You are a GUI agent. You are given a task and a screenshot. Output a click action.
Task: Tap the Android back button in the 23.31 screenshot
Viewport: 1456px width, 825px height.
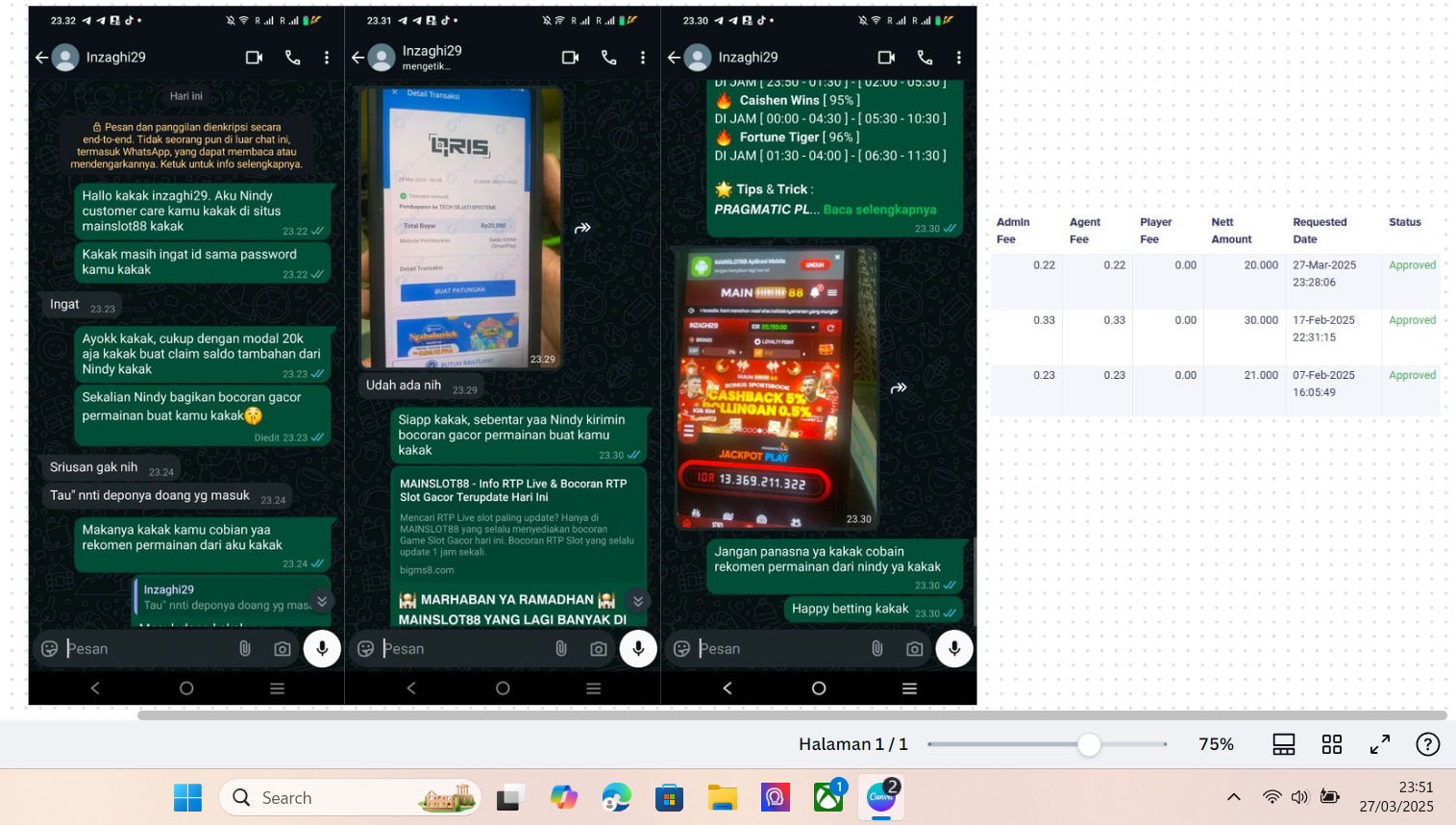click(411, 688)
